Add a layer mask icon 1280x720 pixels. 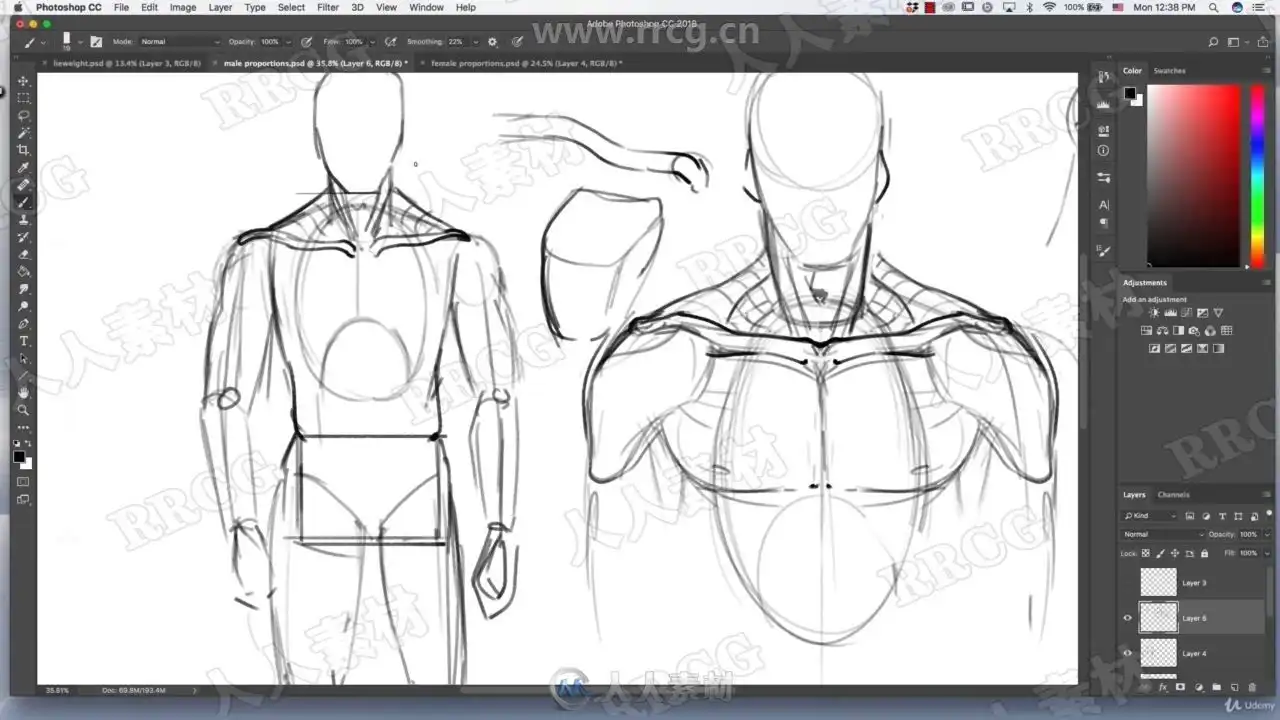tap(1180, 688)
